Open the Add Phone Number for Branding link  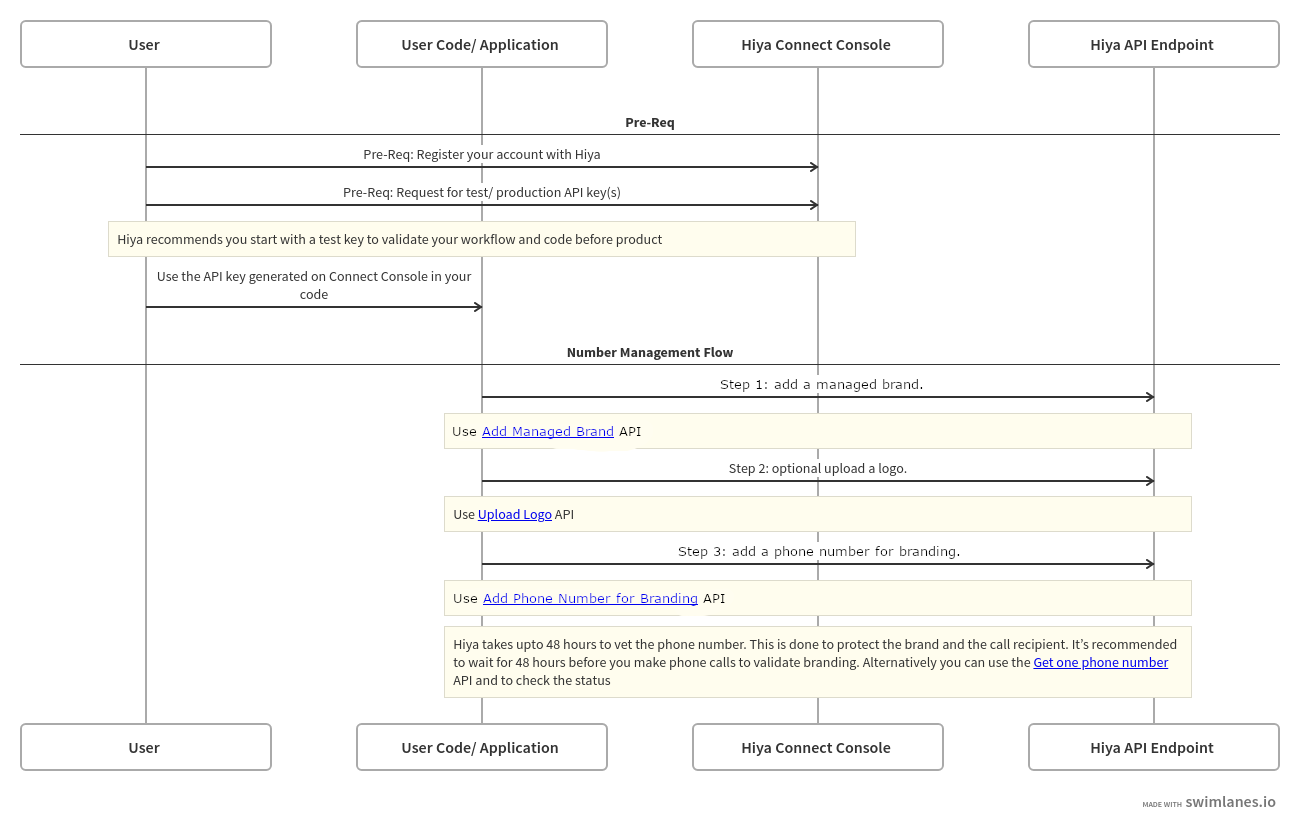[590, 599]
